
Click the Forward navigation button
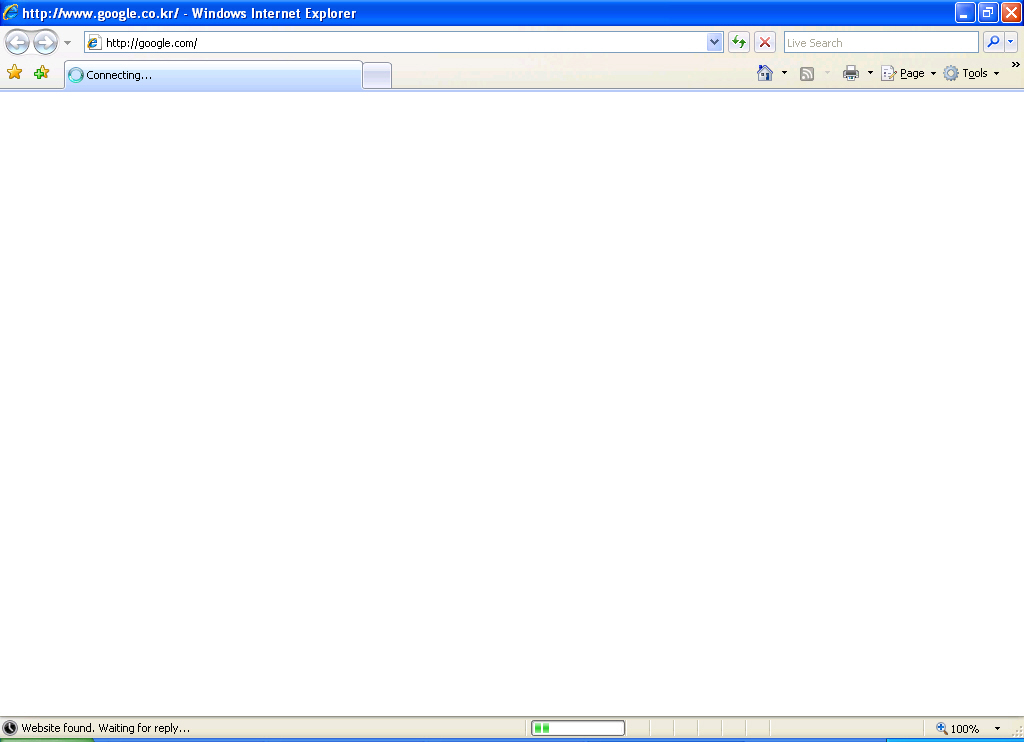[45, 42]
